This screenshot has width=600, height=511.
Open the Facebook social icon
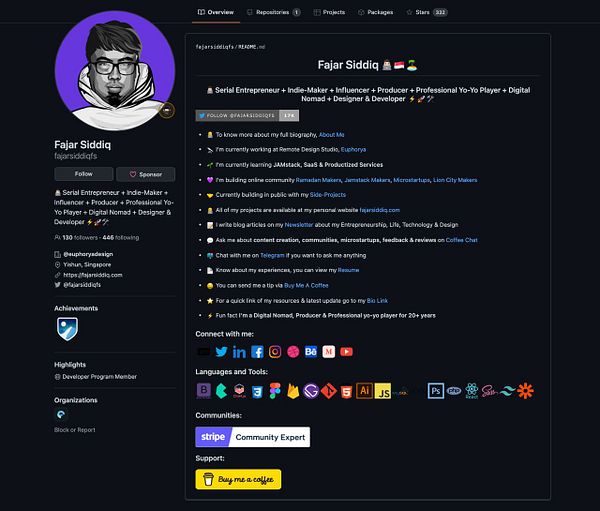point(257,351)
